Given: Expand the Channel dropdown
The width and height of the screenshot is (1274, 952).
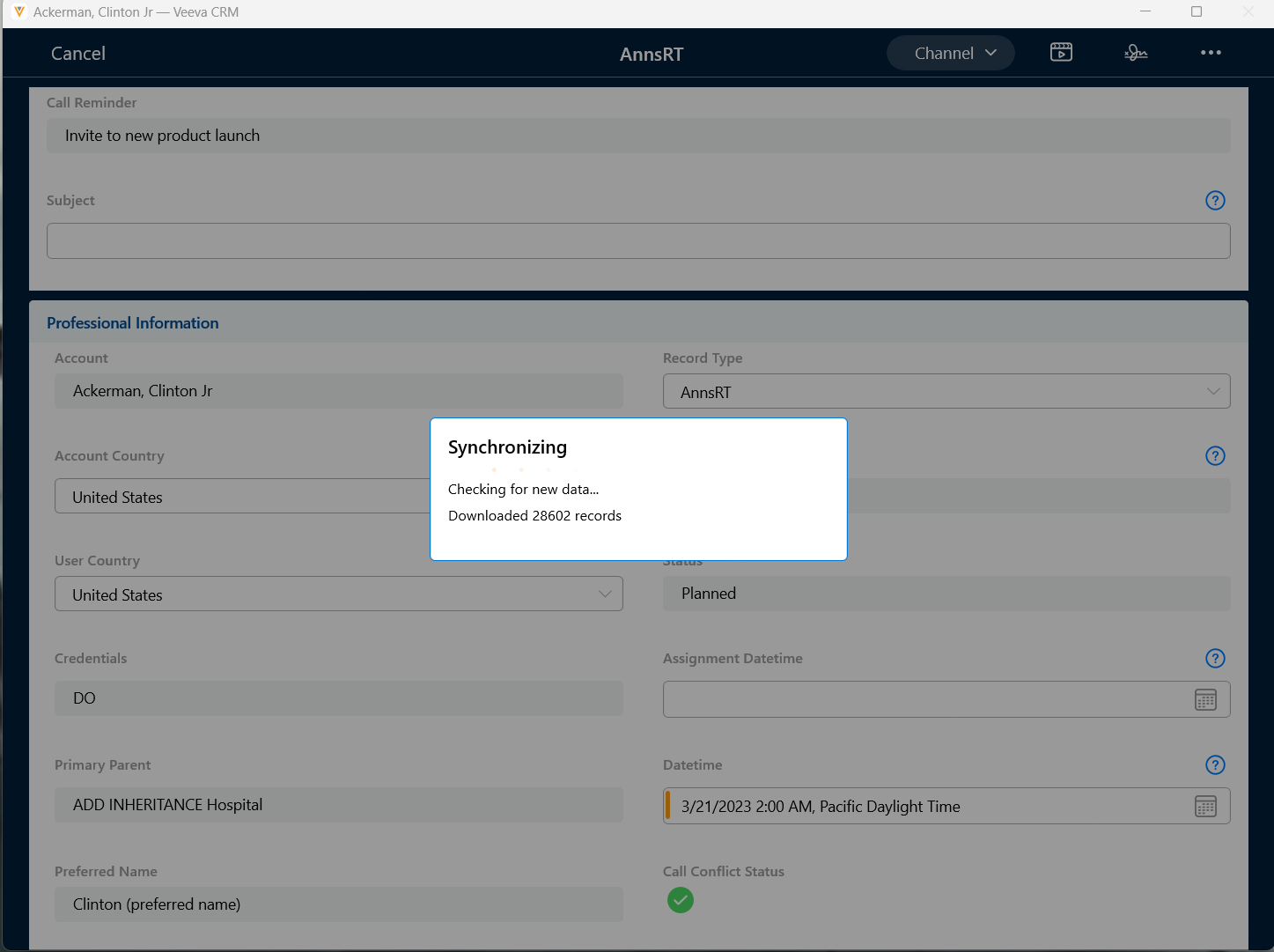Looking at the screenshot, I should click(951, 53).
